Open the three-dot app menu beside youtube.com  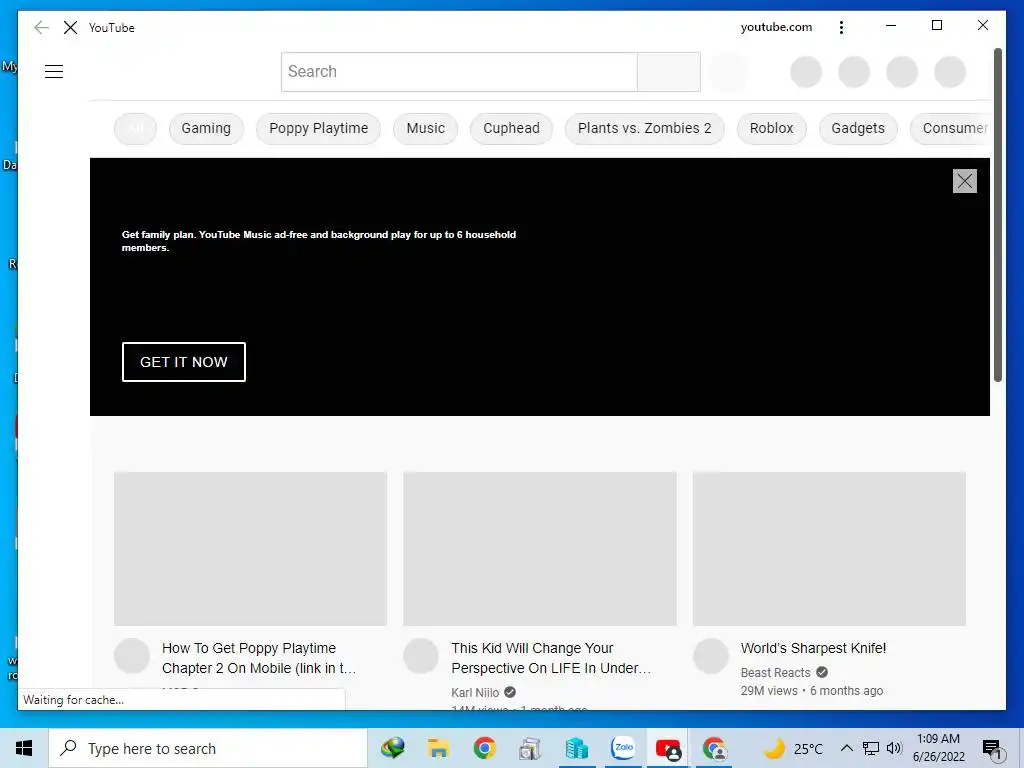coord(841,27)
